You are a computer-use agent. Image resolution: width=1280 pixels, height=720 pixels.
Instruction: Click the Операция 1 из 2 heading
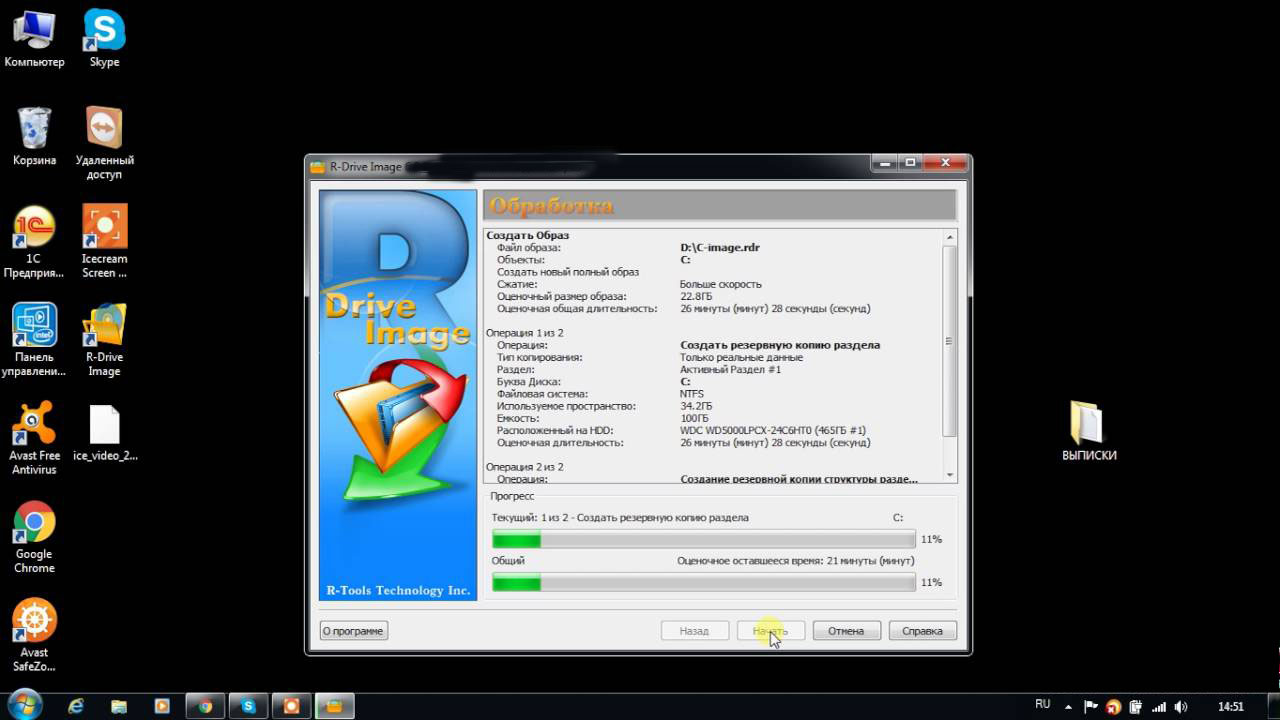[x=524, y=332]
